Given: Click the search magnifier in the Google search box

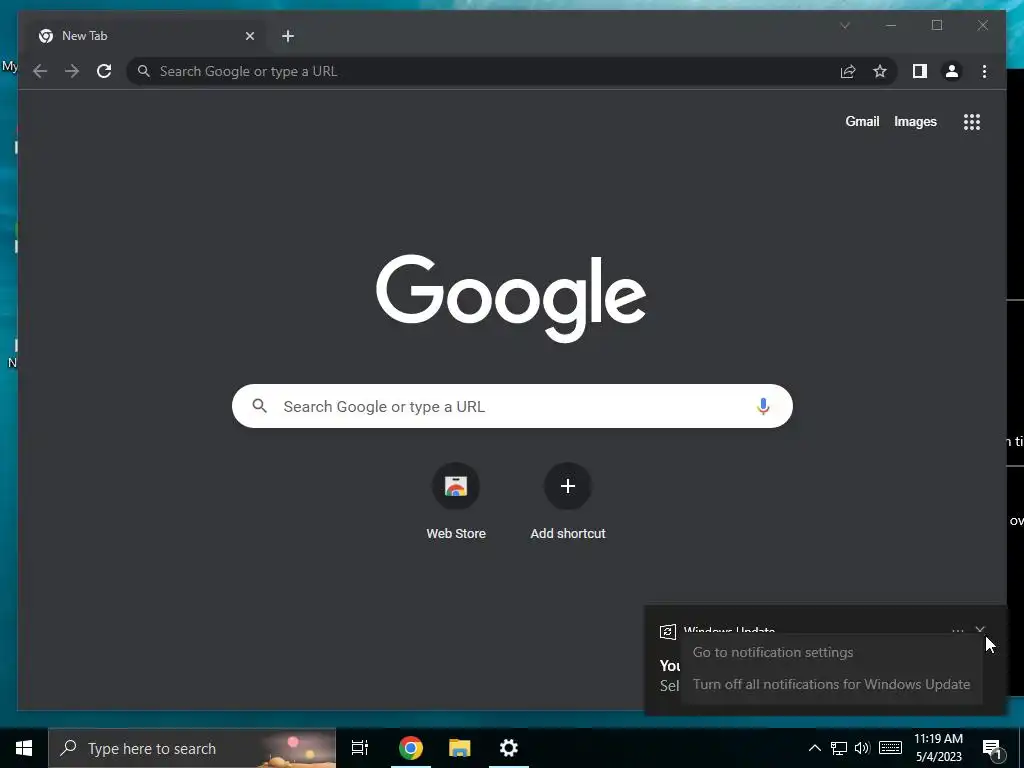Looking at the screenshot, I should click(x=260, y=406).
